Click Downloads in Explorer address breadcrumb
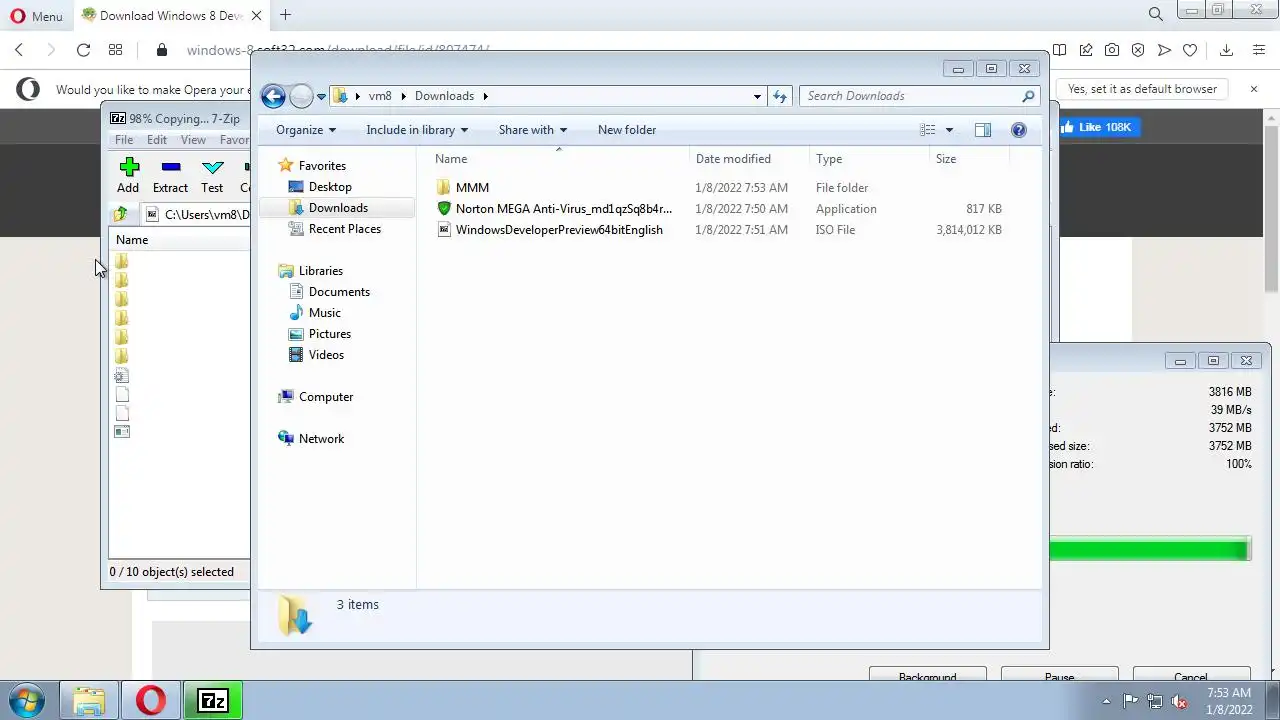 [x=444, y=96]
